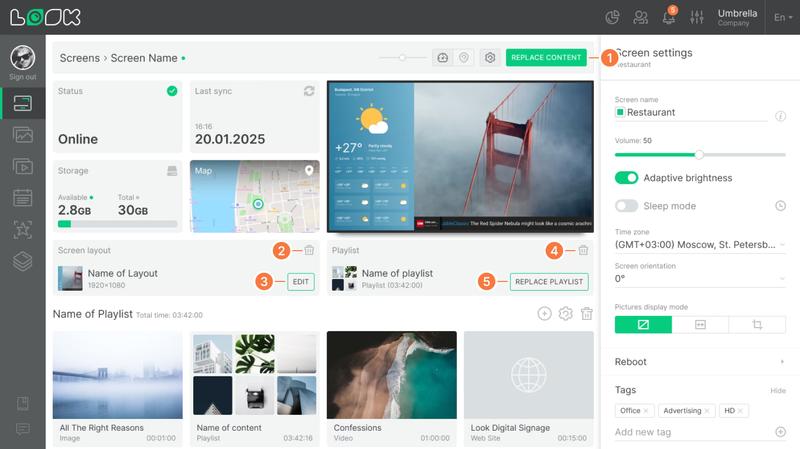Viewport: 800px width, 449px height.
Task: Click Hide next to Tags
Action: pos(778,391)
